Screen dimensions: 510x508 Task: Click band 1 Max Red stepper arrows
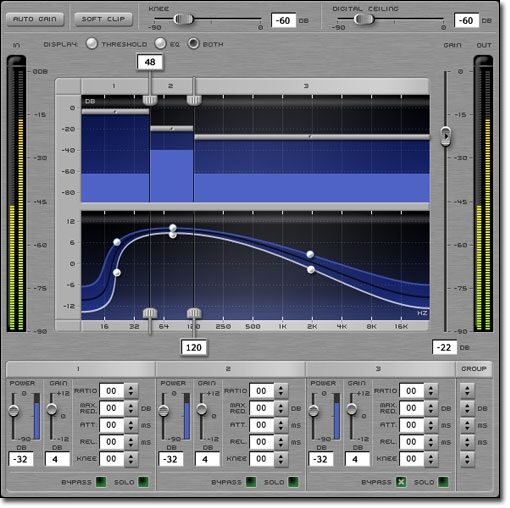pos(131,408)
